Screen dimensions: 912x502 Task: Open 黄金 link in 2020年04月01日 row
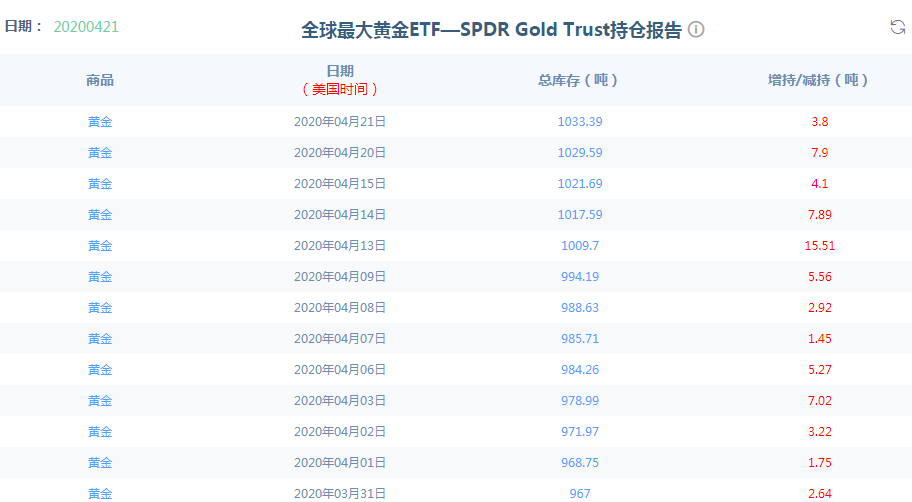click(x=100, y=463)
